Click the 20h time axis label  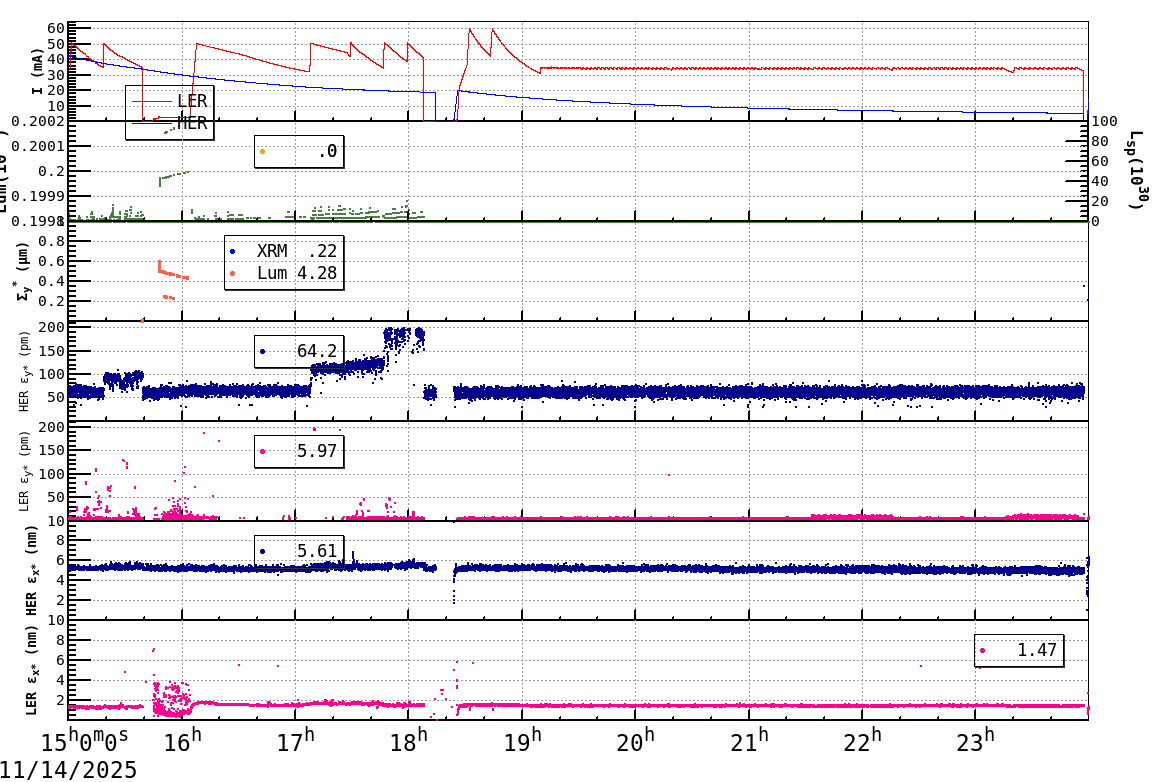click(x=635, y=741)
